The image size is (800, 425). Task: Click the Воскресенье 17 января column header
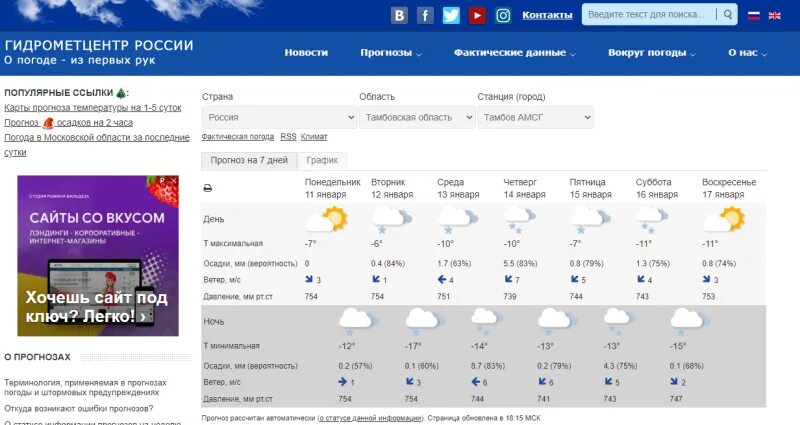[x=729, y=188]
